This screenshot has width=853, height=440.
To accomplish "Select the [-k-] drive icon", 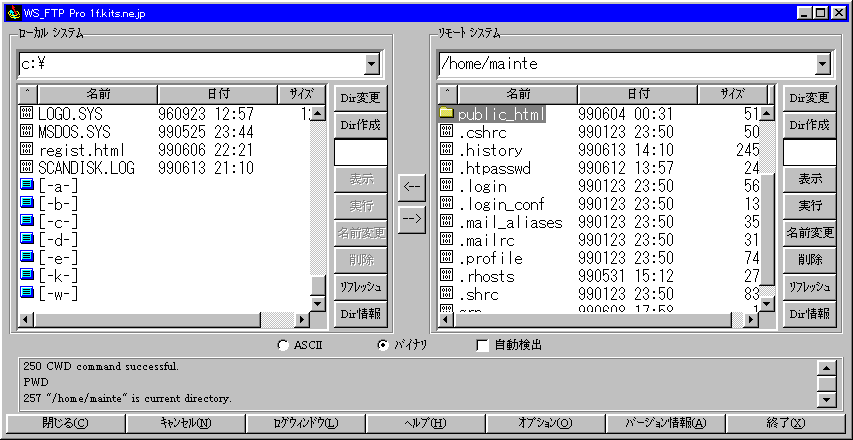I will pos(26,275).
